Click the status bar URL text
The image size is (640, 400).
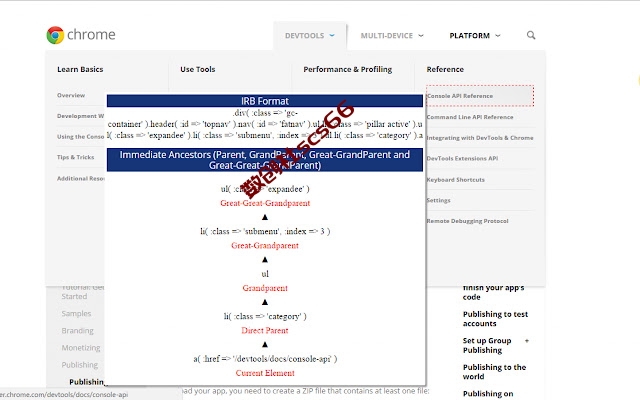click(x=64, y=394)
